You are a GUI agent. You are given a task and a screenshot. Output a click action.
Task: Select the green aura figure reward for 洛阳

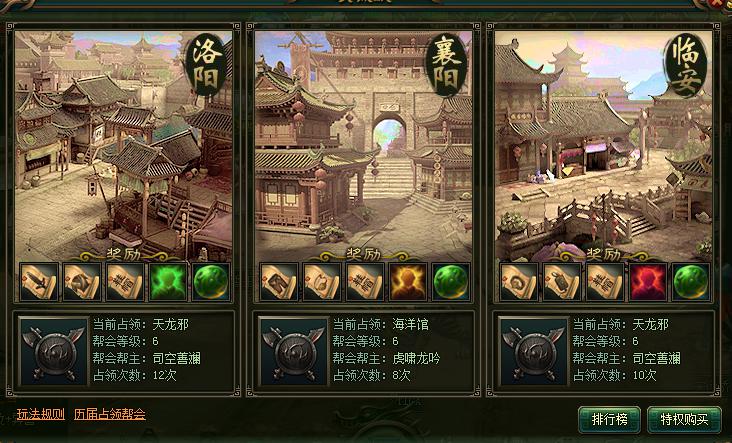click(x=168, y=281)
